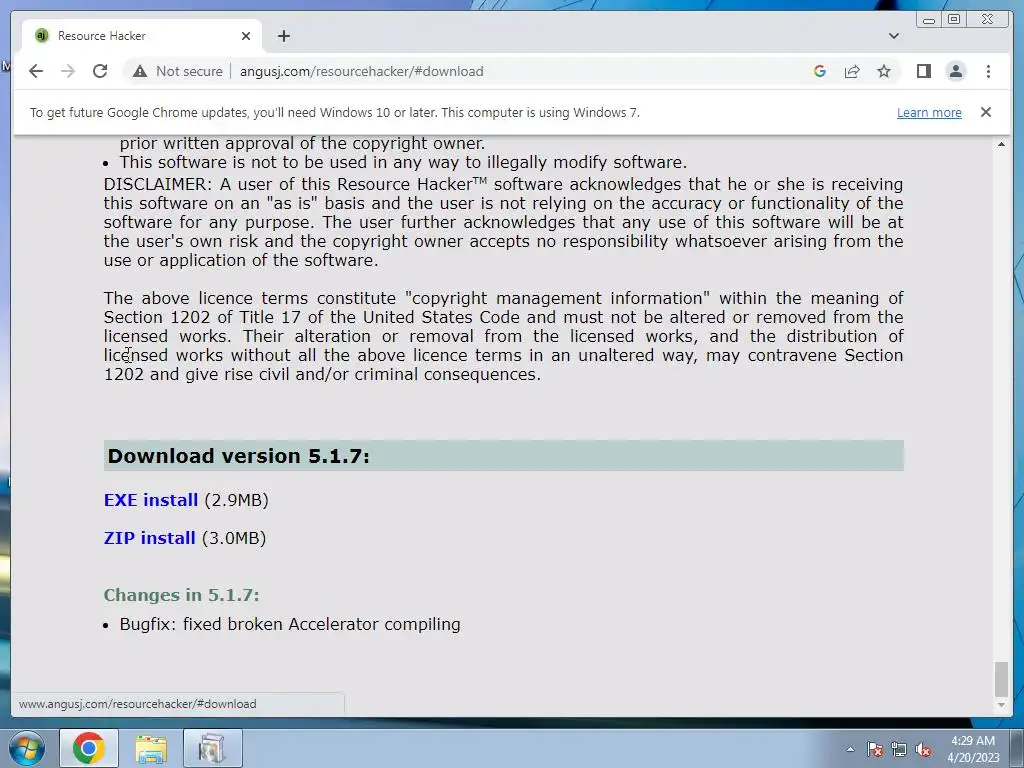Click the '(2.9MB)' file size text

[236, 500]
